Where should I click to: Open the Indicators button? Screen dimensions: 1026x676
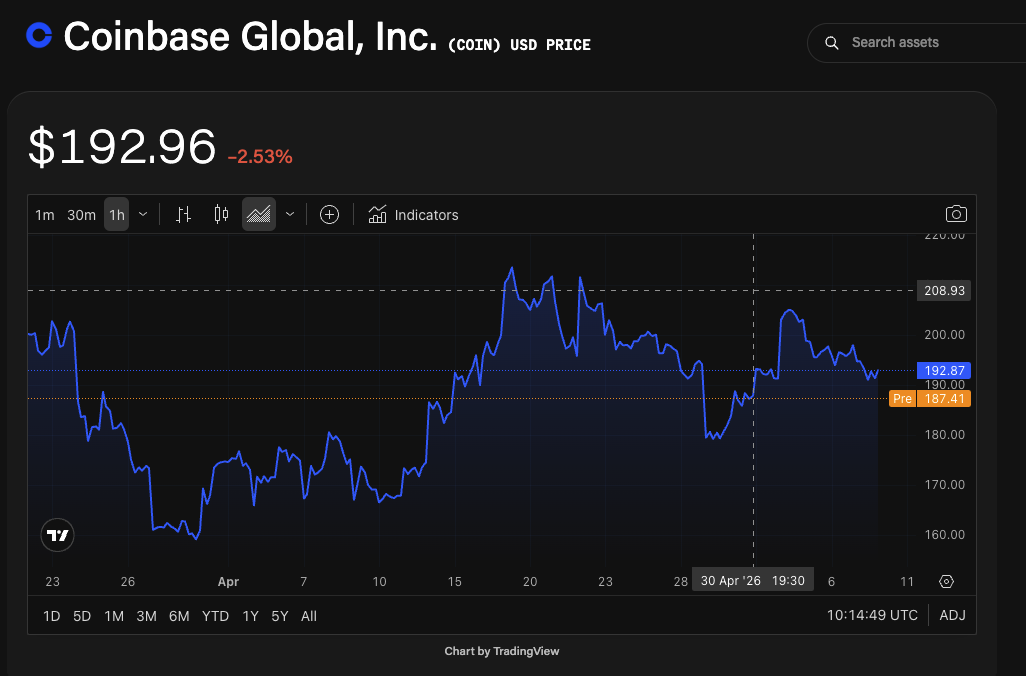tap(413, 215)
